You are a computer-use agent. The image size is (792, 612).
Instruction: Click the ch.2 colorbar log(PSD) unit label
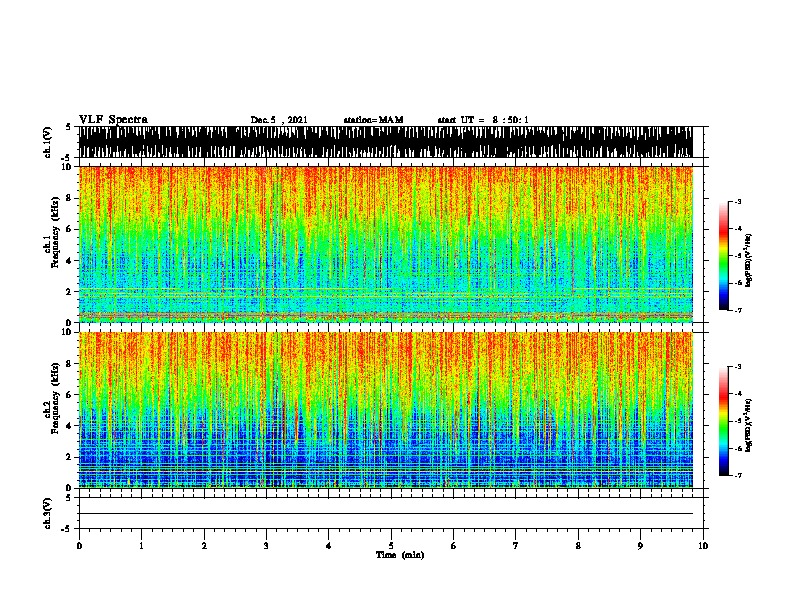tap(749, 426)
